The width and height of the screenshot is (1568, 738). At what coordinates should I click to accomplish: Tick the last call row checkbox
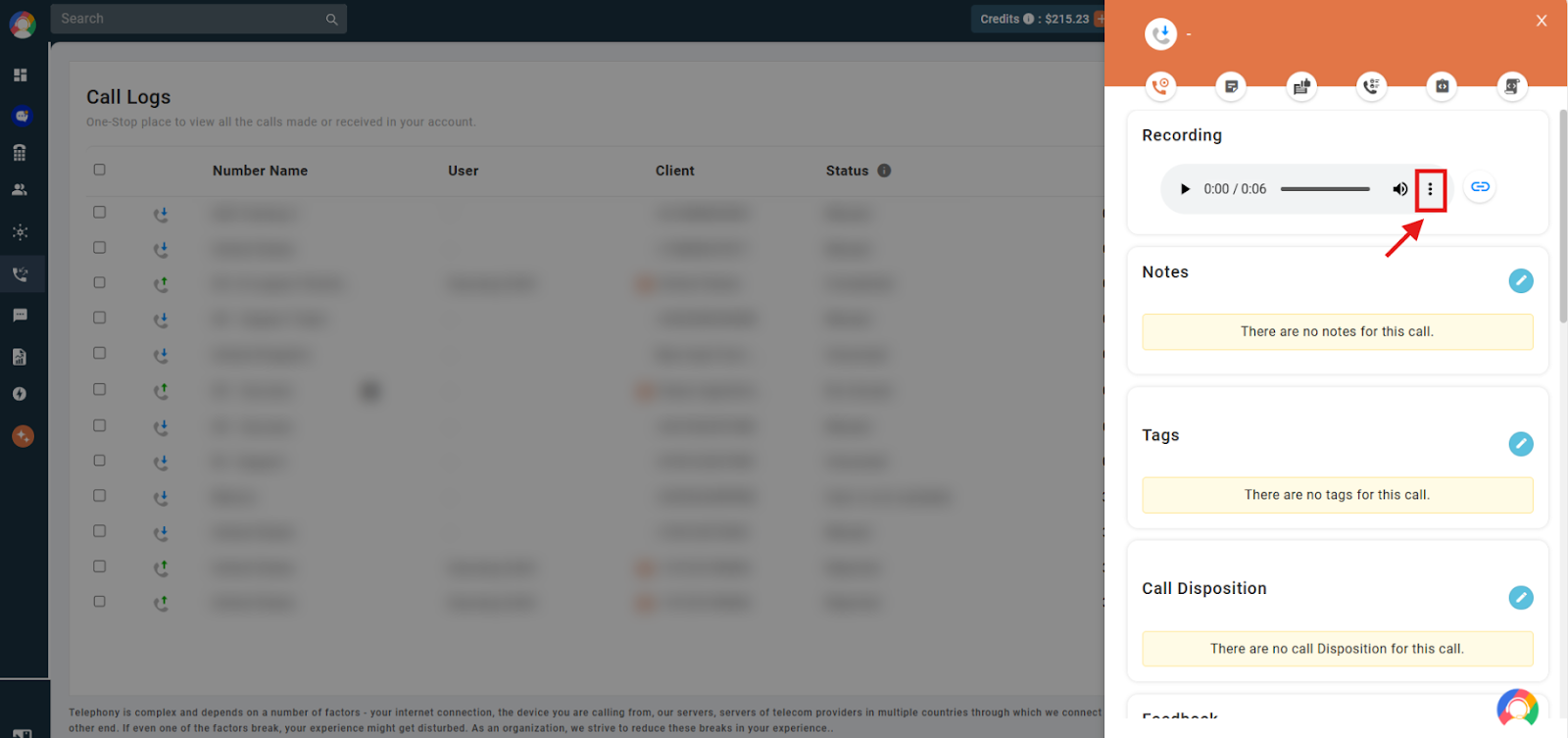coord(99,602)
